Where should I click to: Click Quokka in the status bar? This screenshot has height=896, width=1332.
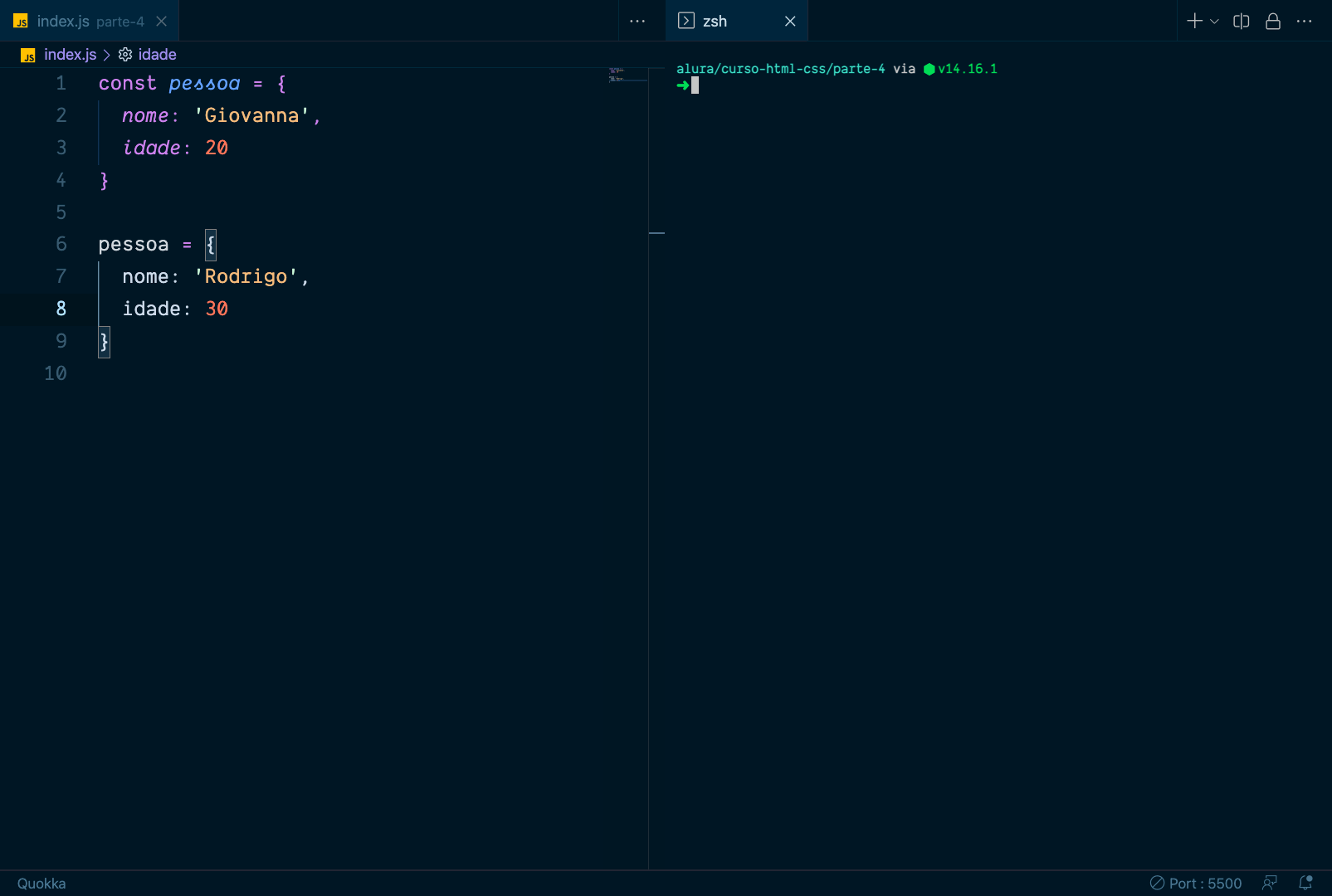tap(41, 884)
